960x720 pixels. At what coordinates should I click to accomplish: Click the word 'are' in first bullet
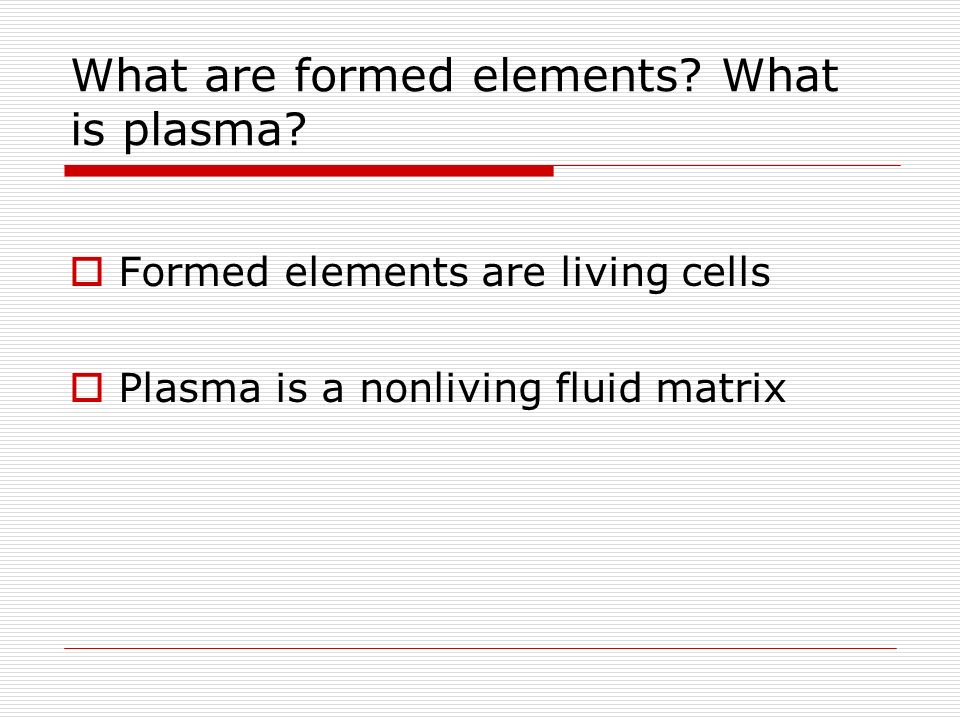[x=514, y=277]
